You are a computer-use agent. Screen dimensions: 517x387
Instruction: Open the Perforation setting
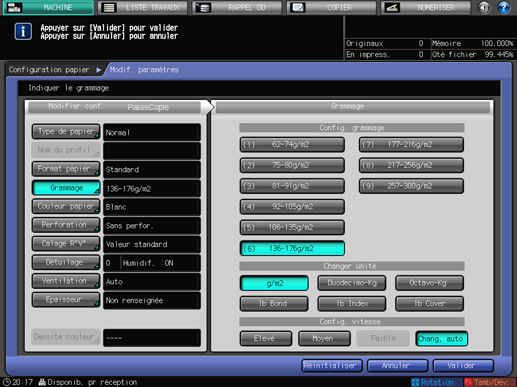(66, 225)
